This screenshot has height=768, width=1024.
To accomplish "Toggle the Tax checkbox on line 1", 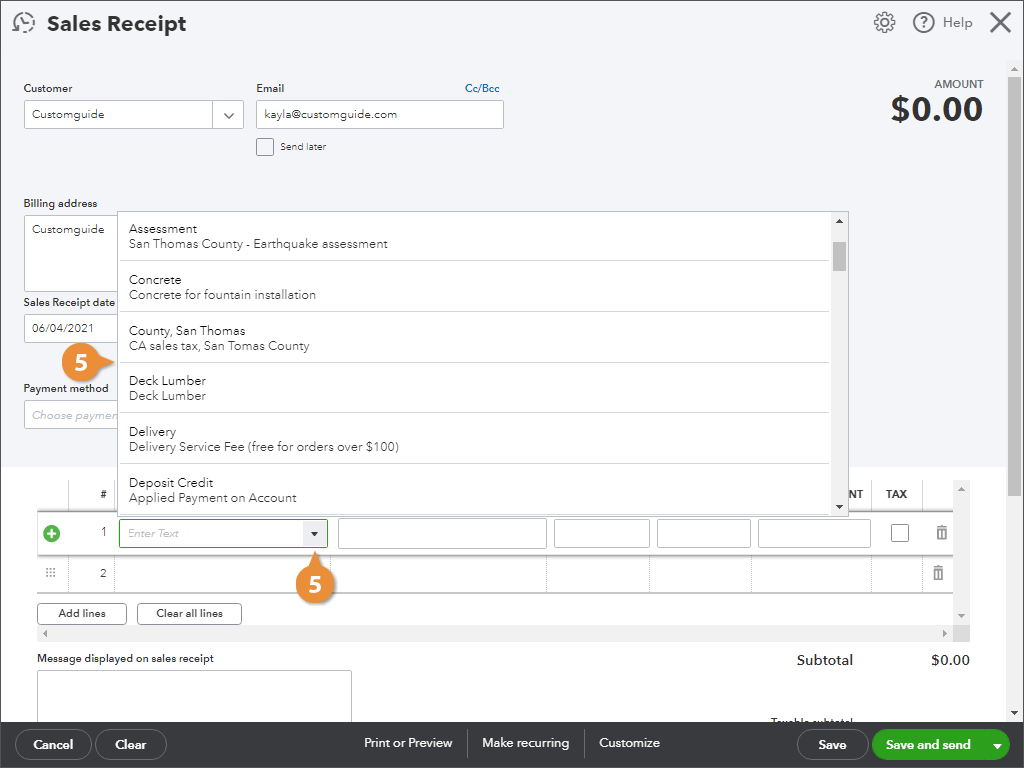I will (x=899, y=532).
